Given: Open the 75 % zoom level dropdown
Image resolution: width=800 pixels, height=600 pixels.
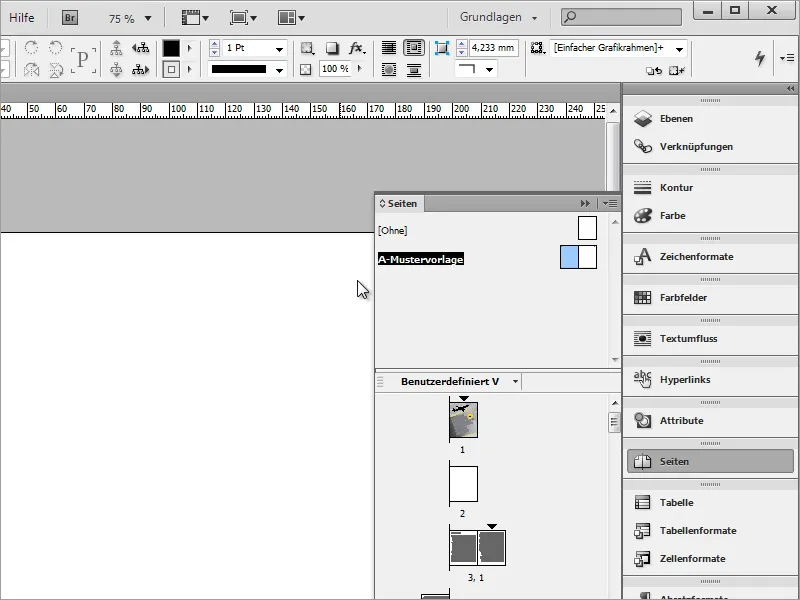Looking at the screenshot, I should coord(148,18).
